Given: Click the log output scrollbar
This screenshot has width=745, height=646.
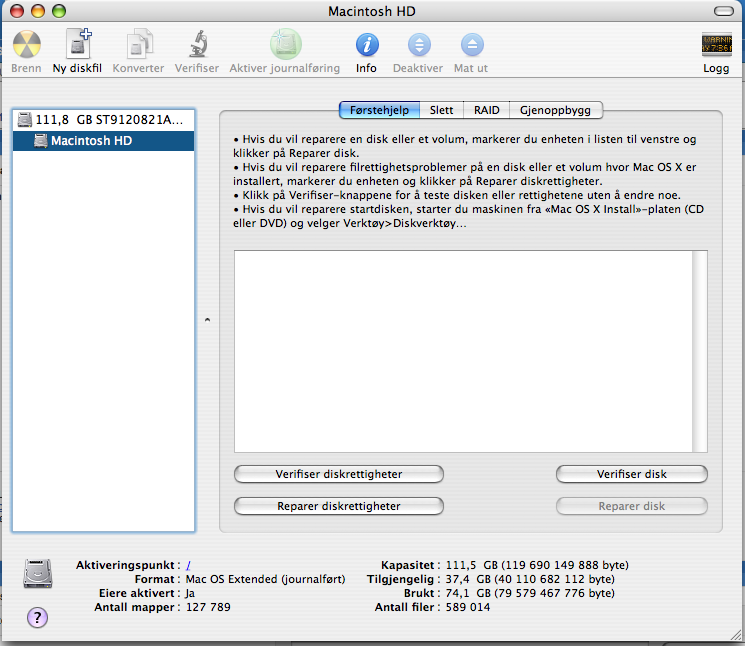Looking at the screenshot, I should [700, 351].
